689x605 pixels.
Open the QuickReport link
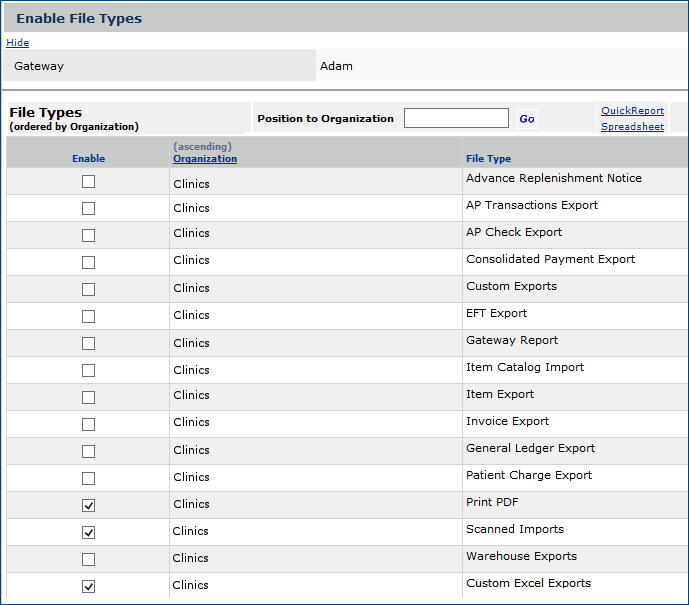(x=632, y=111)
